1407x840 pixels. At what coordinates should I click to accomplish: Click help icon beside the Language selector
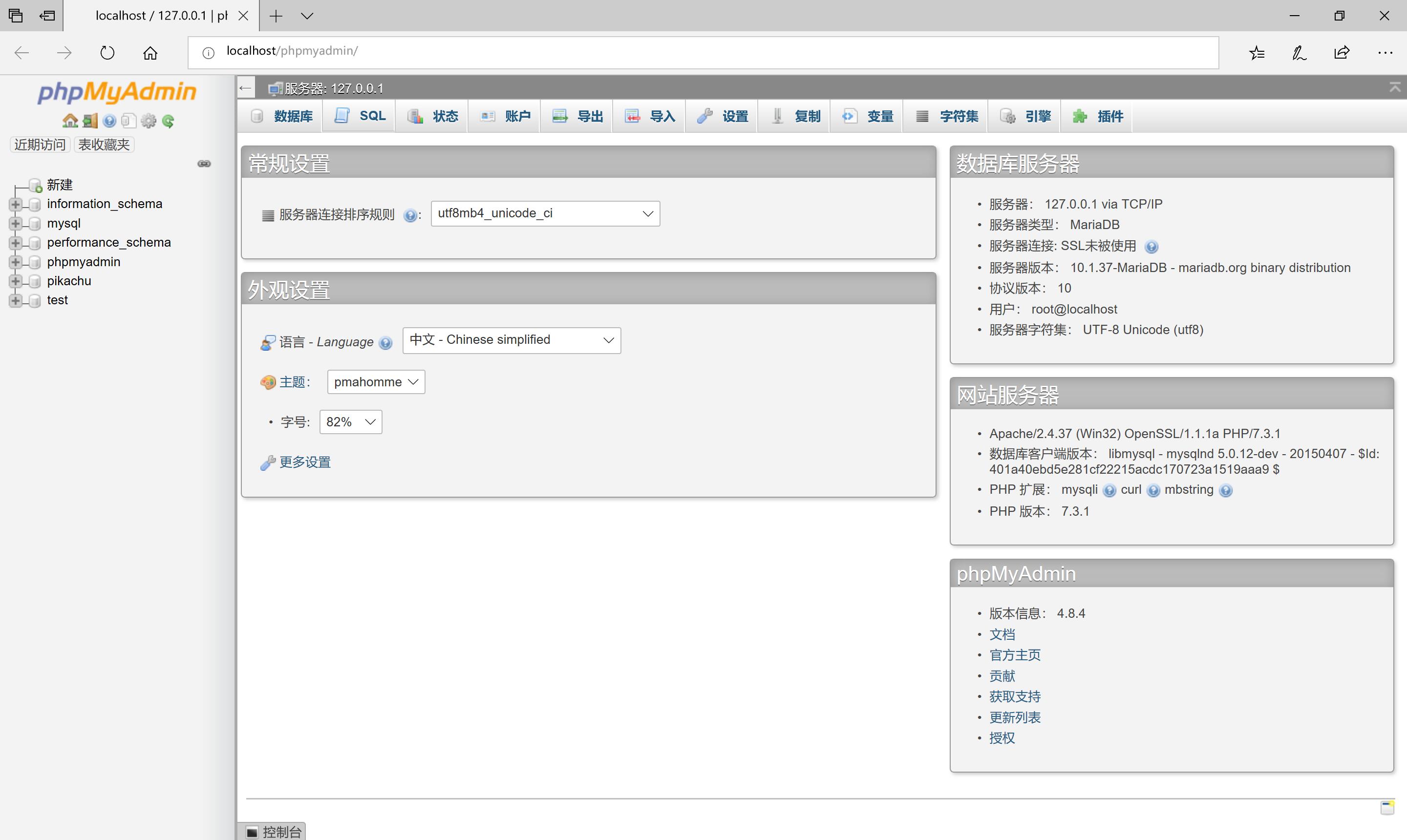(x=386, y=343)
